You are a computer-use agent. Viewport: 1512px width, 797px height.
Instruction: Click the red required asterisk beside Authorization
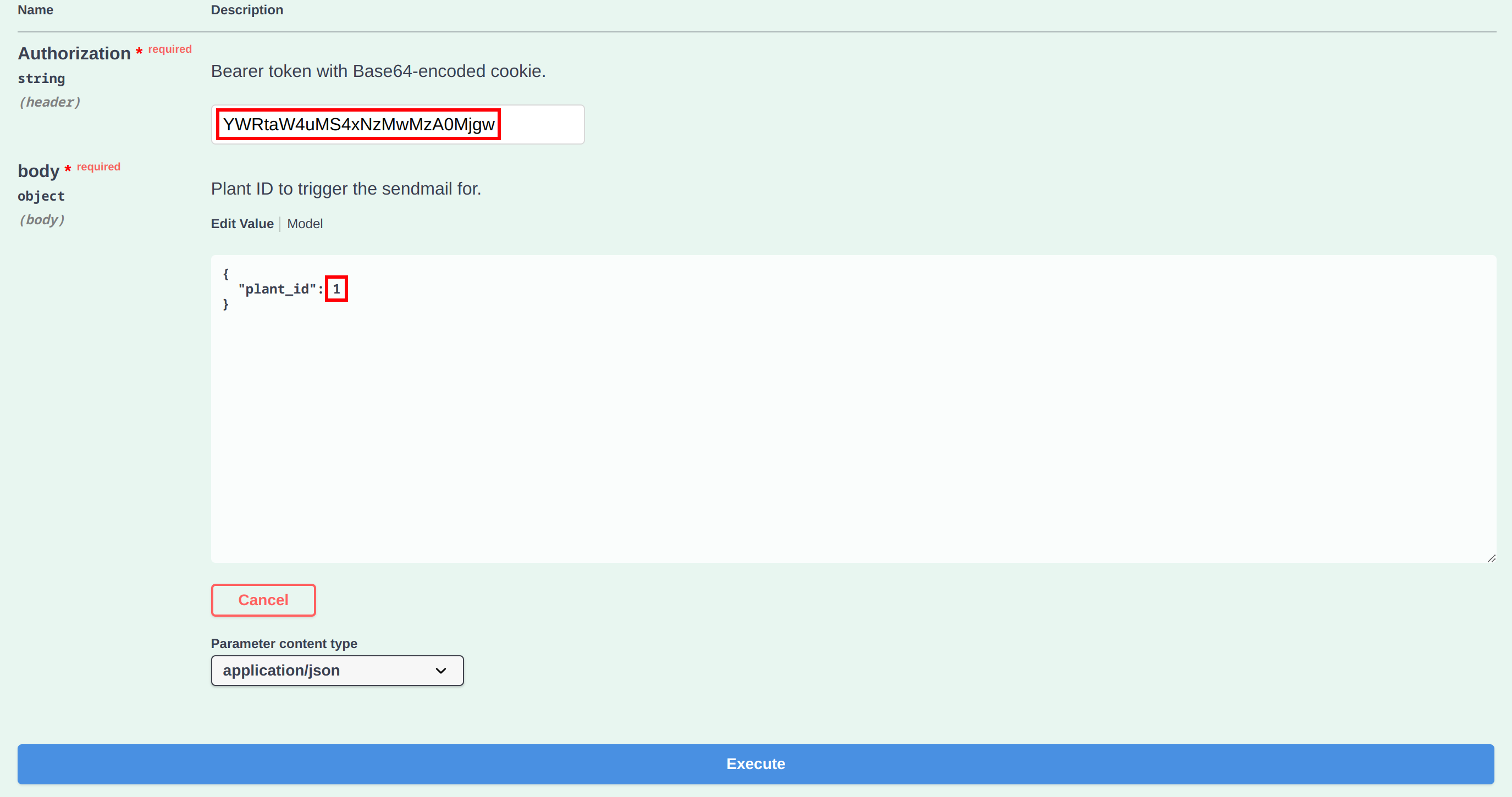coord(139,52)
